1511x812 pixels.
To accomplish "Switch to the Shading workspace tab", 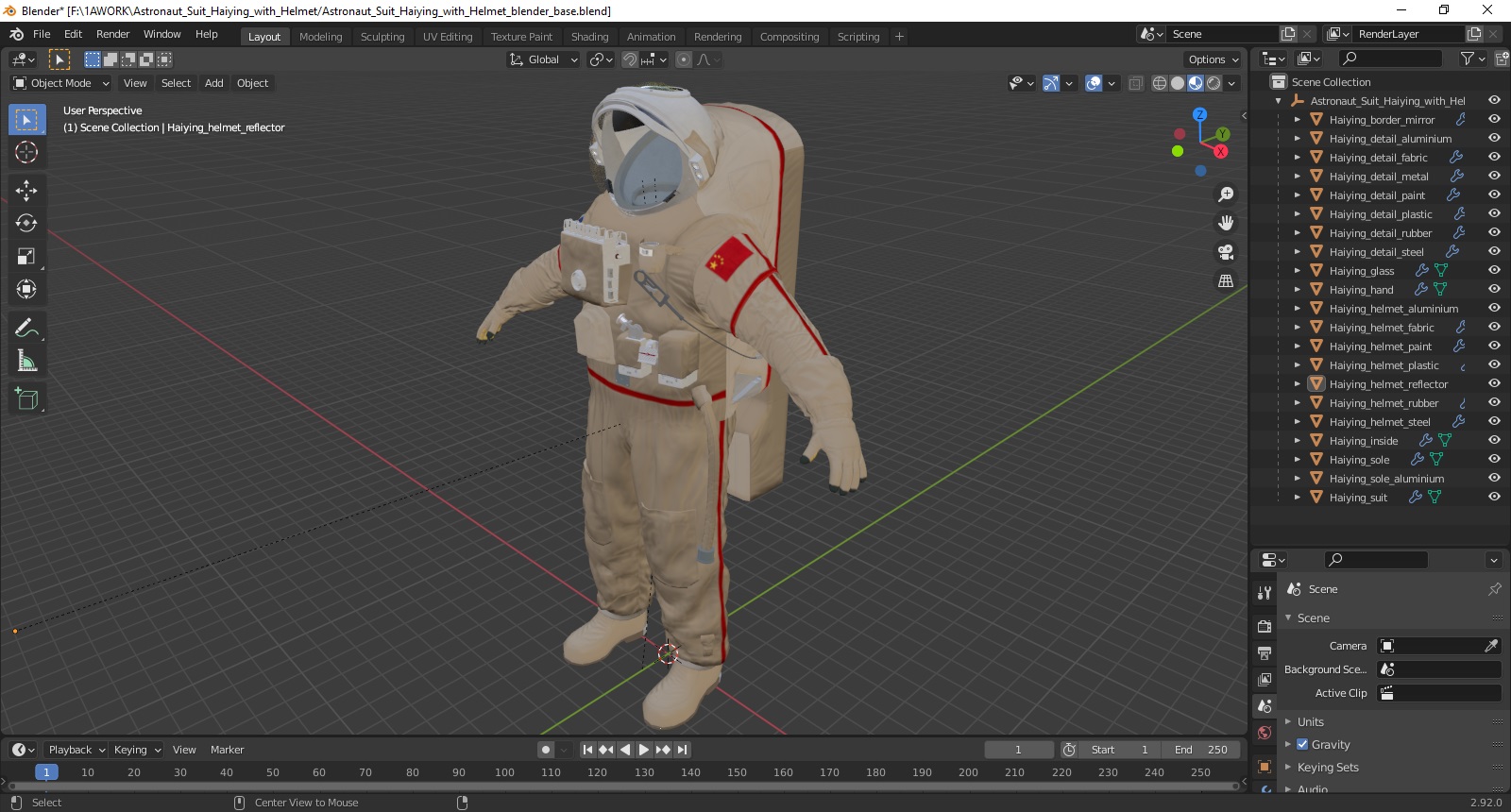I will [x=589, y=37].
